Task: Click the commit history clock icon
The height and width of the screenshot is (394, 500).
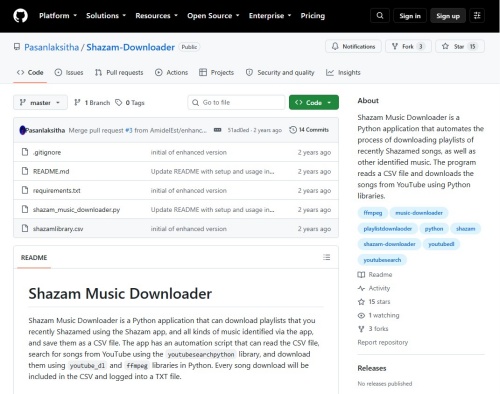Action: coord(293,130)
